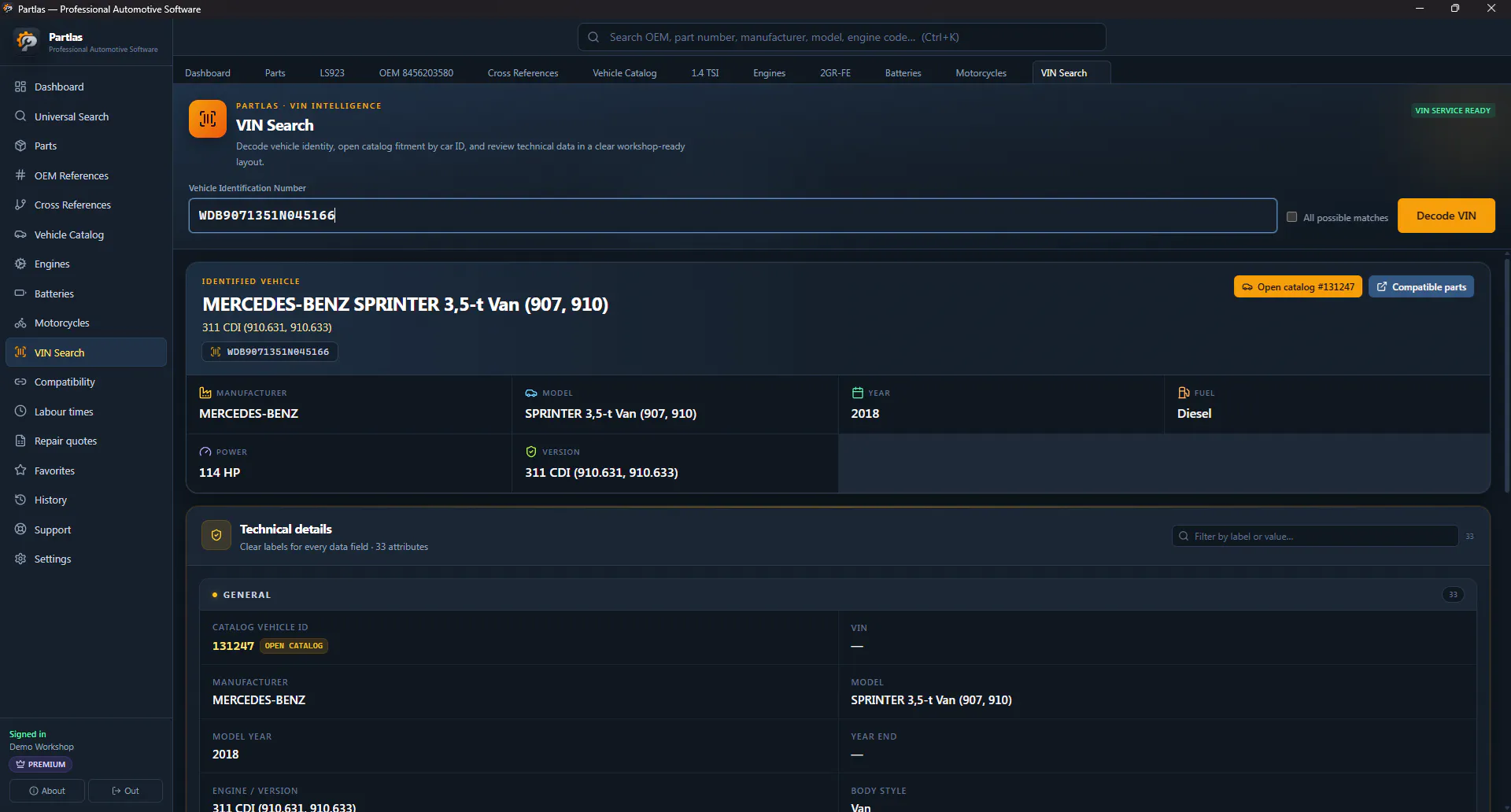The height and width of the screenshot is (812, 1511).
Task: Open the 1.4 TSI tab
Action: point(705,72)
